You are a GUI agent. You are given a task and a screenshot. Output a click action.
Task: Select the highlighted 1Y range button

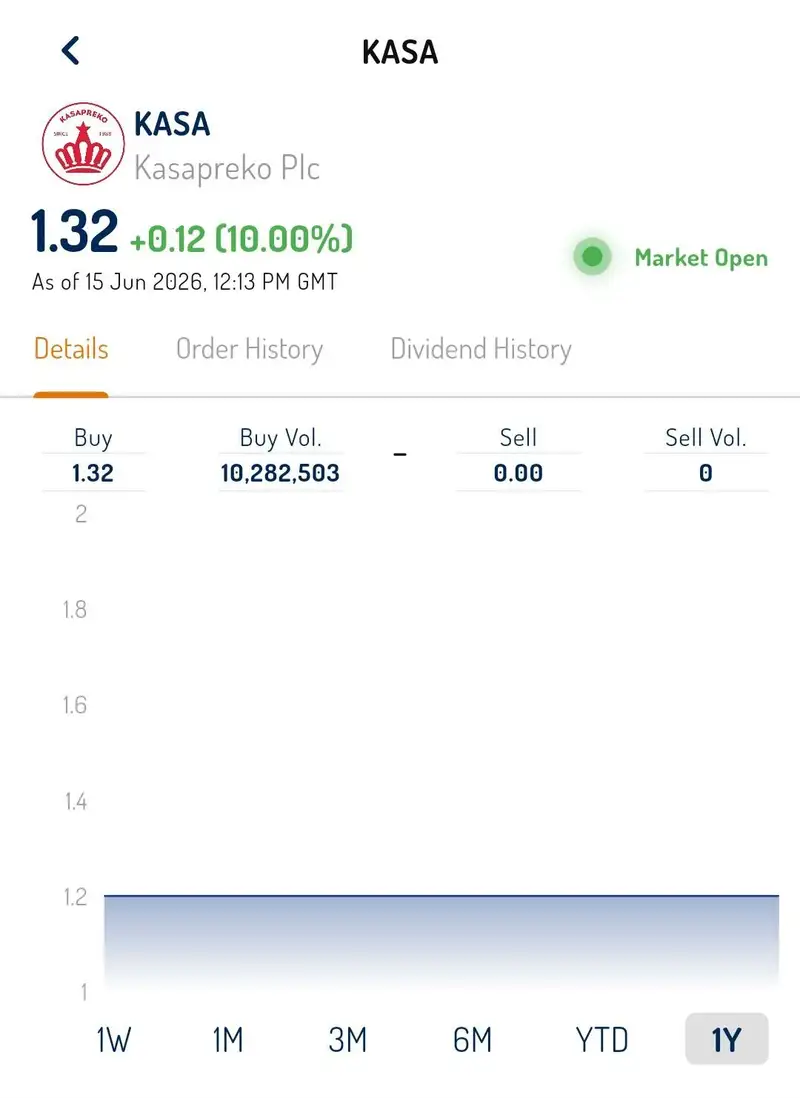(726, 1039)
